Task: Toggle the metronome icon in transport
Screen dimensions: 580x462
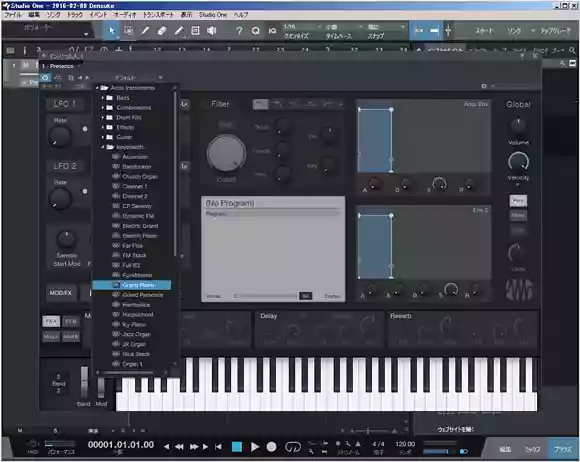Action: click(x=358, y=444)
